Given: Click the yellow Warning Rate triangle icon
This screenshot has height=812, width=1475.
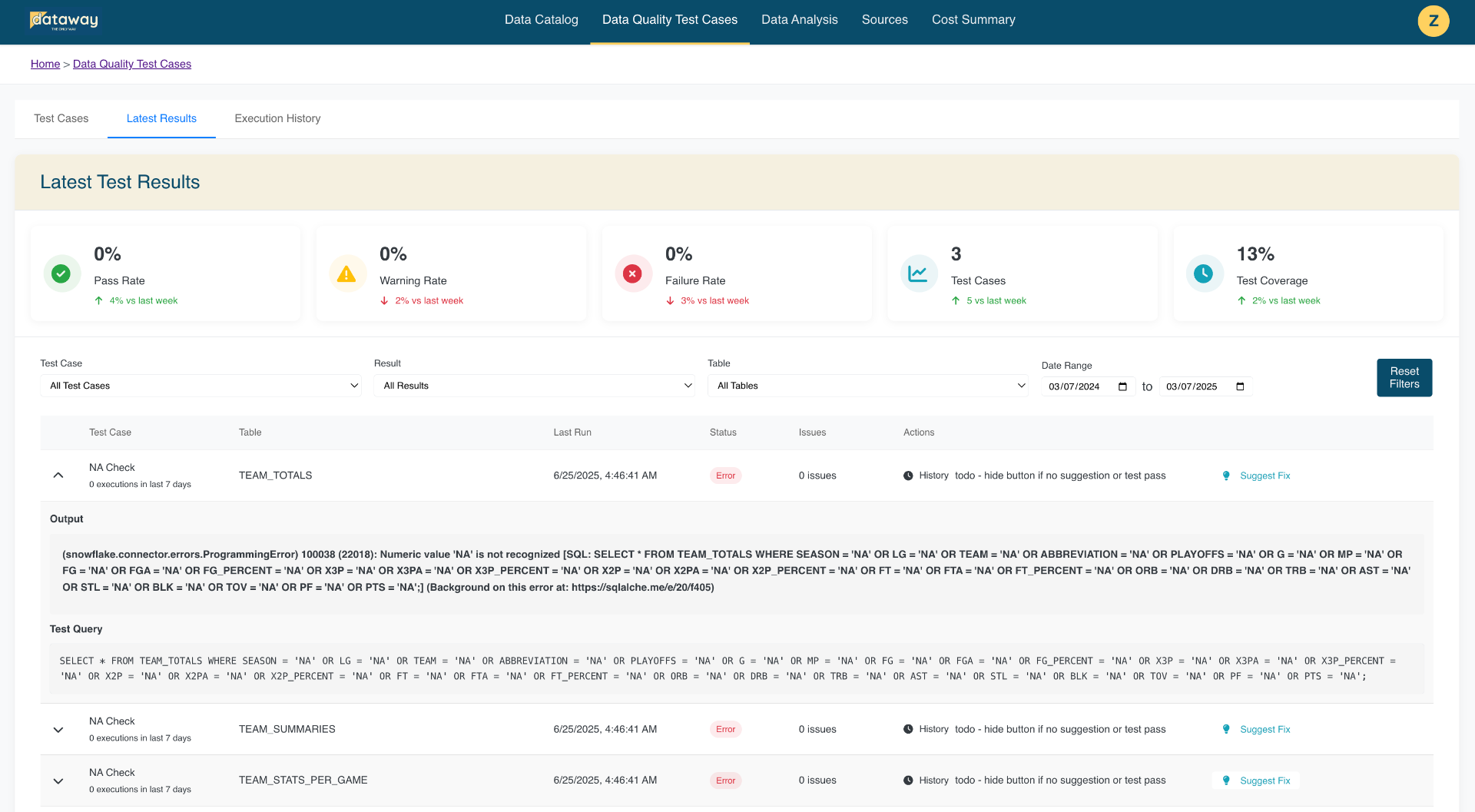Looking at the screenshot, I should tap(347, 273).
